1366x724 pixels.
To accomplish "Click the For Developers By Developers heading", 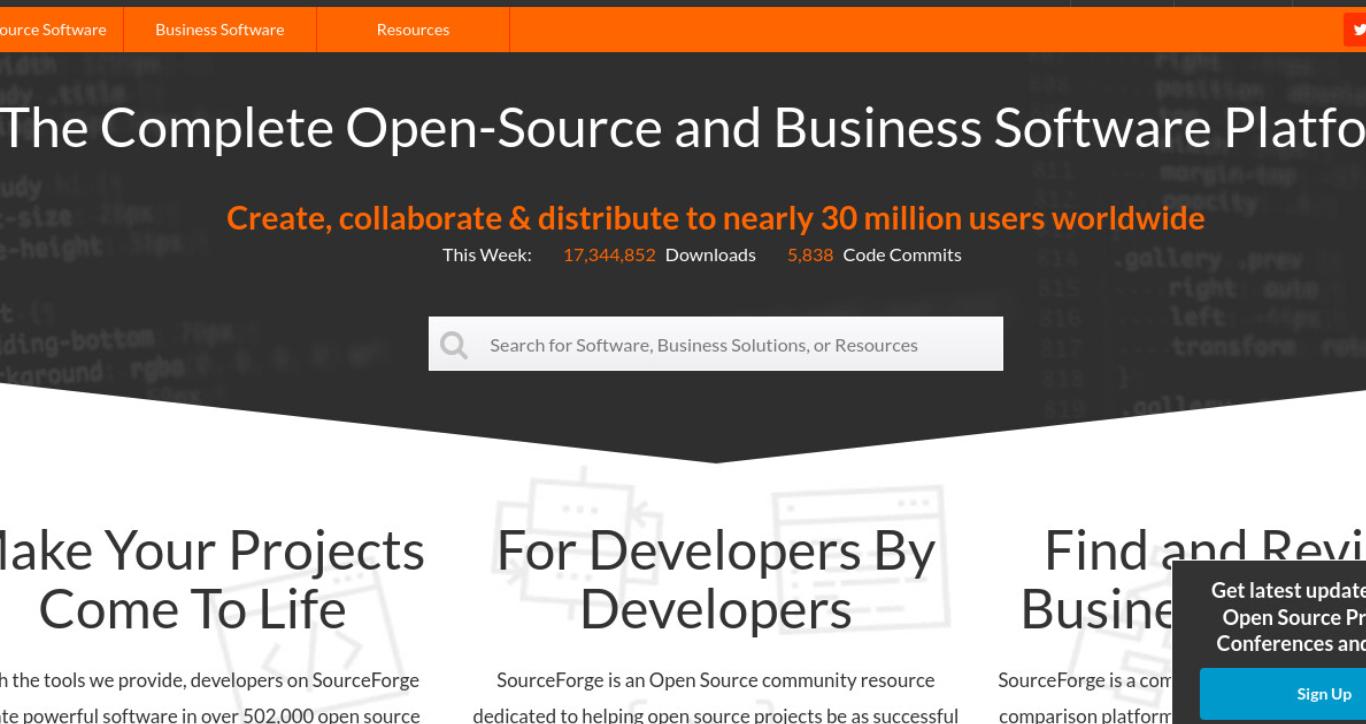I will pyautogui.click(x=716, y=581).
